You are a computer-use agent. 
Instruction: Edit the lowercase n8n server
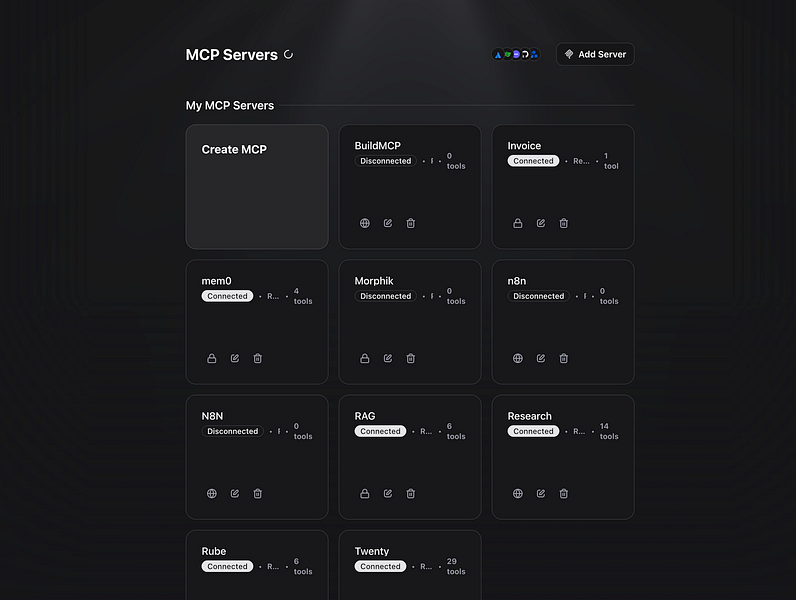(541, 358)
